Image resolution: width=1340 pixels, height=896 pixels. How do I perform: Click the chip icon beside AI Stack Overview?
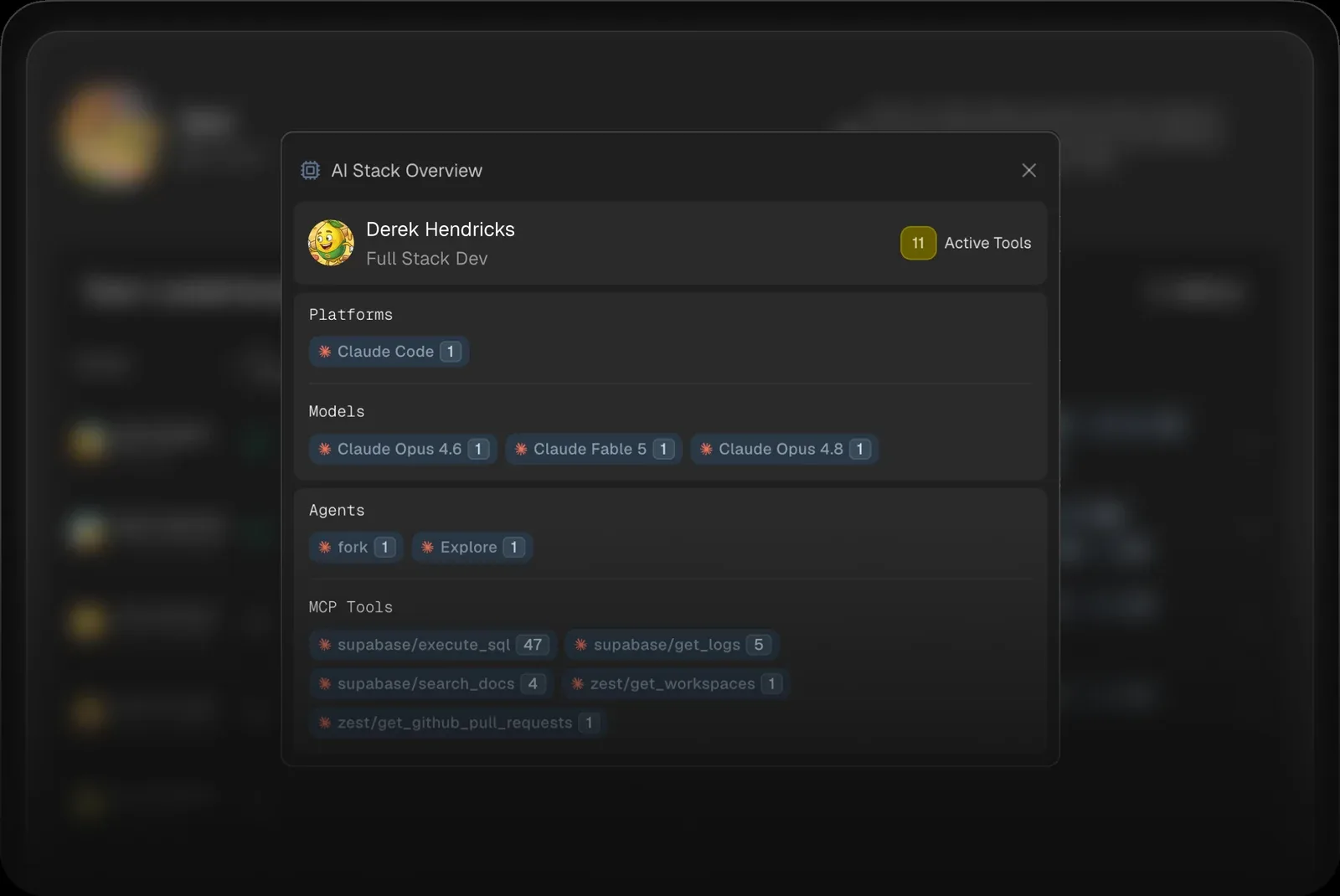(x=311, y=171)
